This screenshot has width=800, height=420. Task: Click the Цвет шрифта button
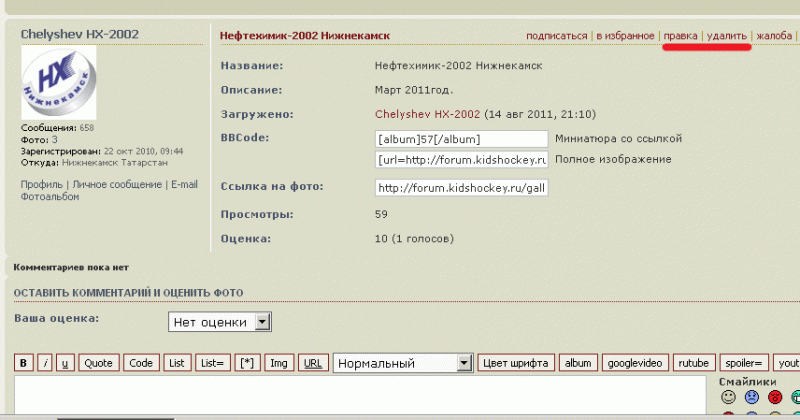516,363
